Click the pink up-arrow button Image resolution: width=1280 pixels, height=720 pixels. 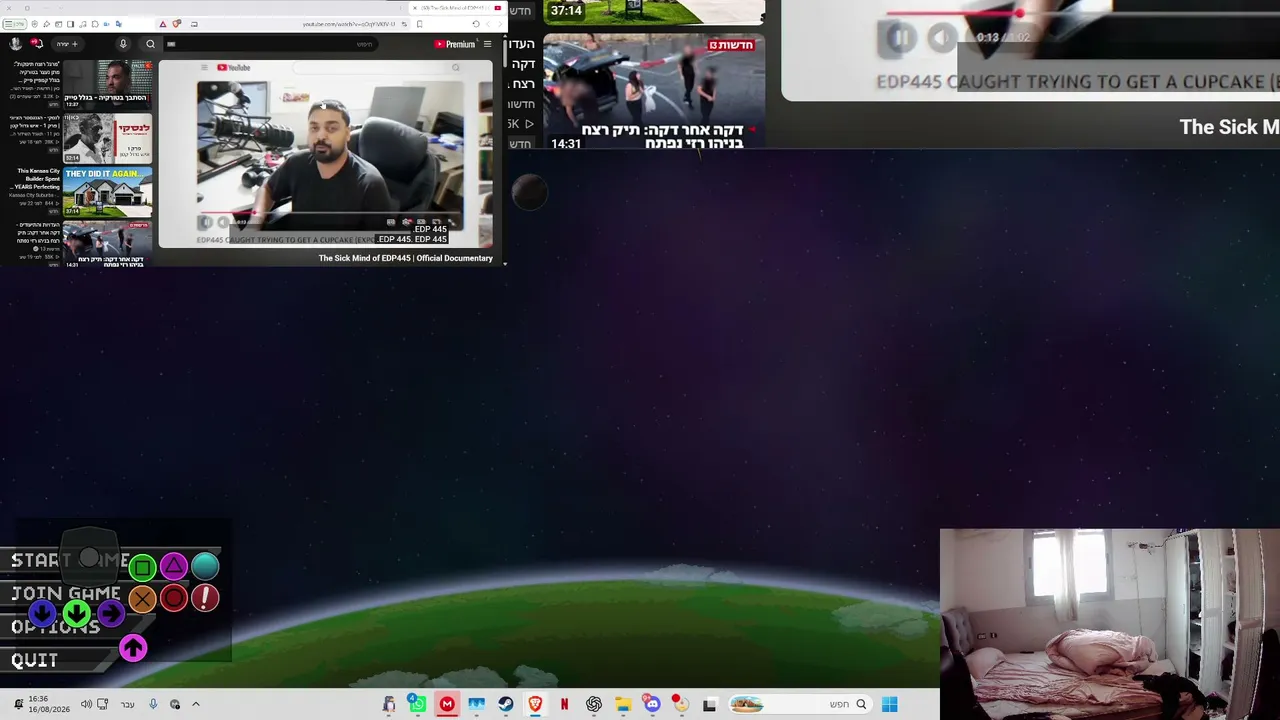click(133, 648)
